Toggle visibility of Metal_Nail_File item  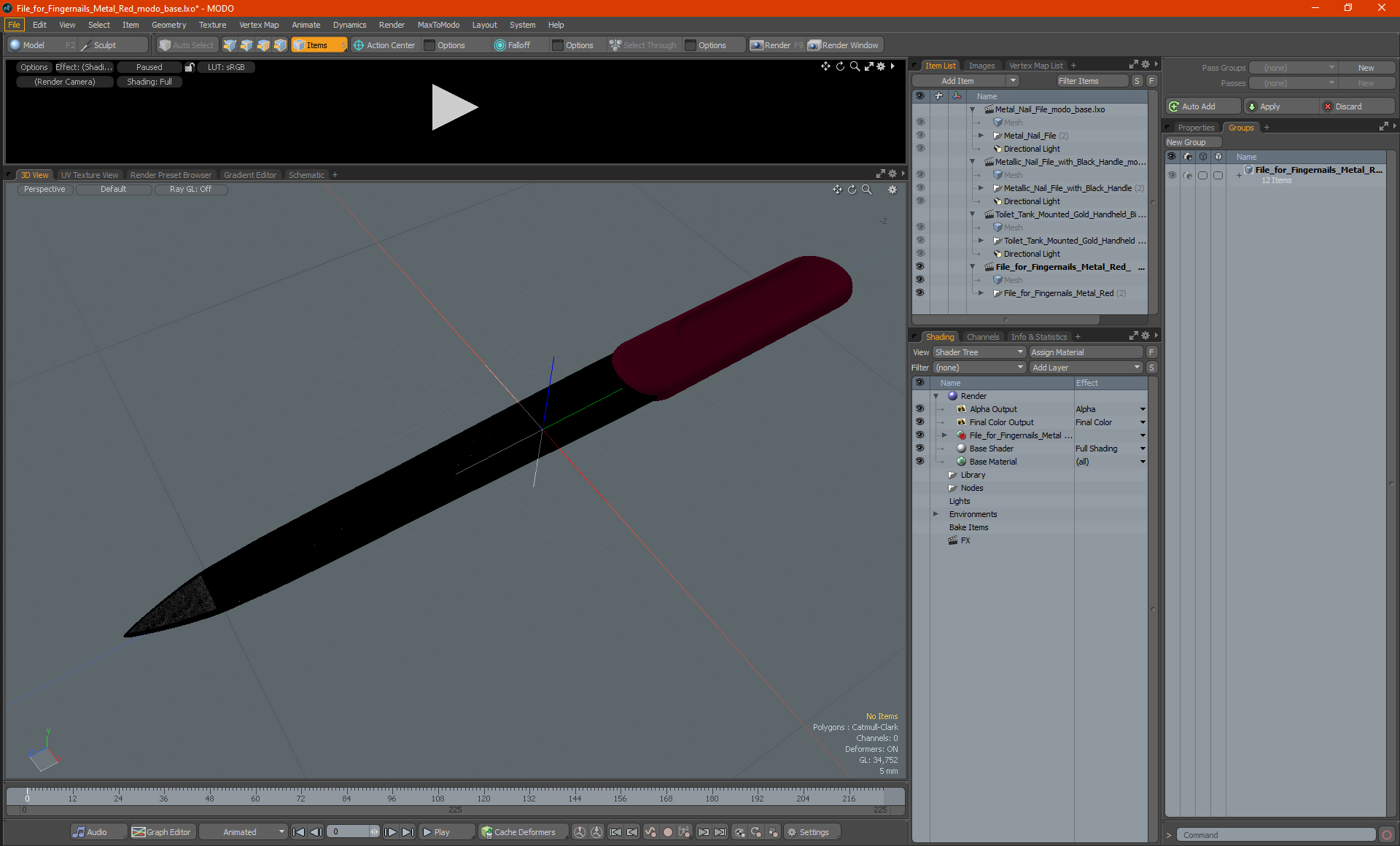[x=920, y=136]
